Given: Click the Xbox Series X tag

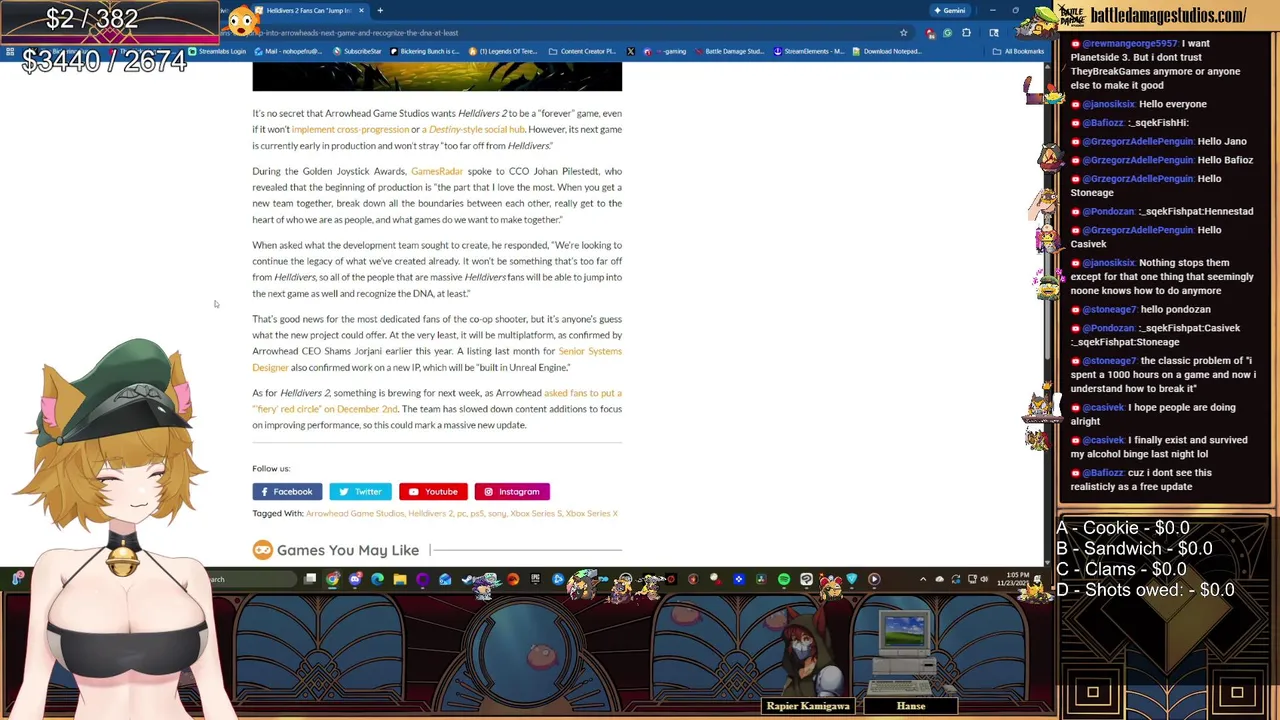Looking at the screenshot, I should (591, 513).
